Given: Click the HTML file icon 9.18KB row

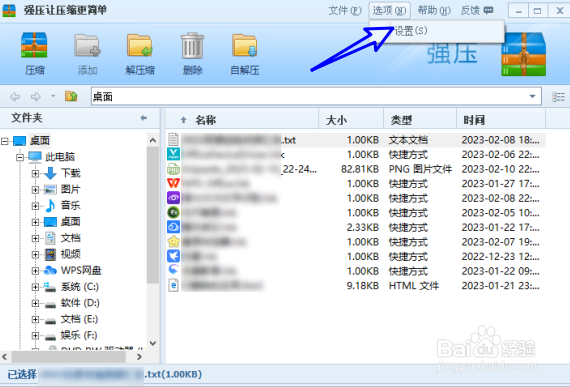Looking at the screenshot, I should [x=173, y=286].
